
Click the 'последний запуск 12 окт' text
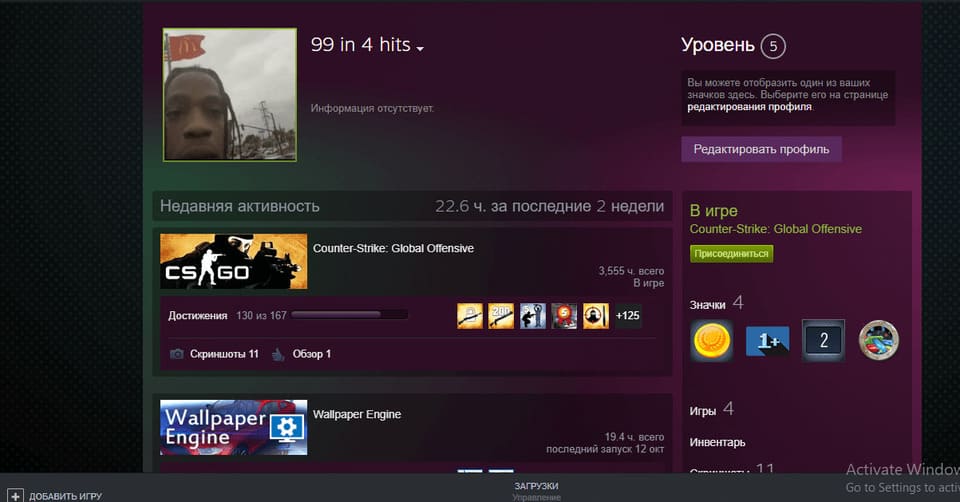[605, 449]
